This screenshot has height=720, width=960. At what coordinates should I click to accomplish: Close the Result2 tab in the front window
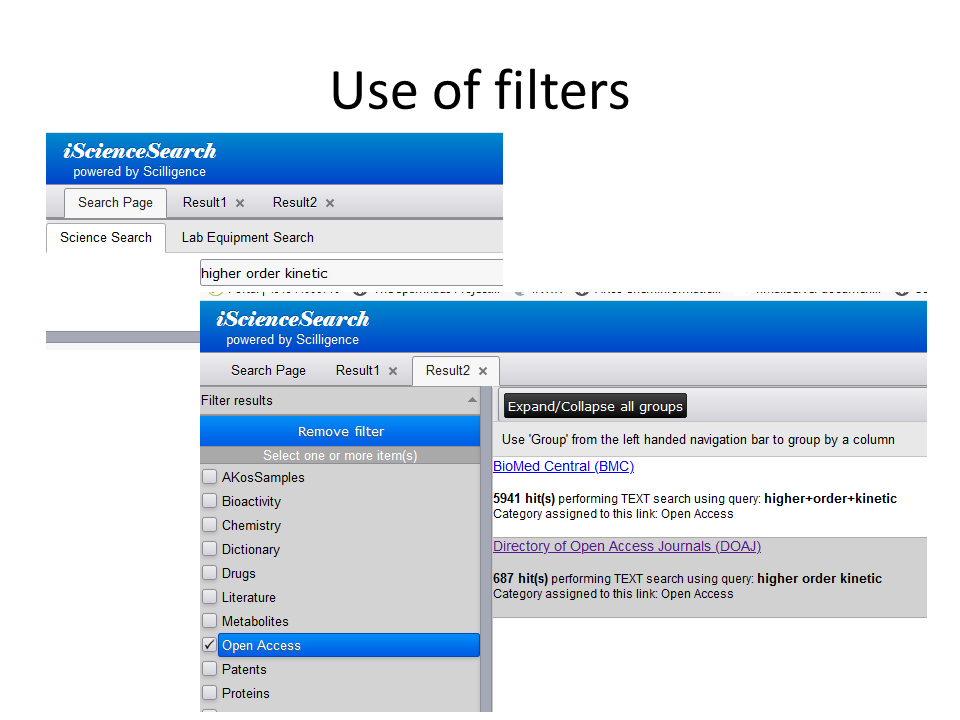tap(483, 371)
